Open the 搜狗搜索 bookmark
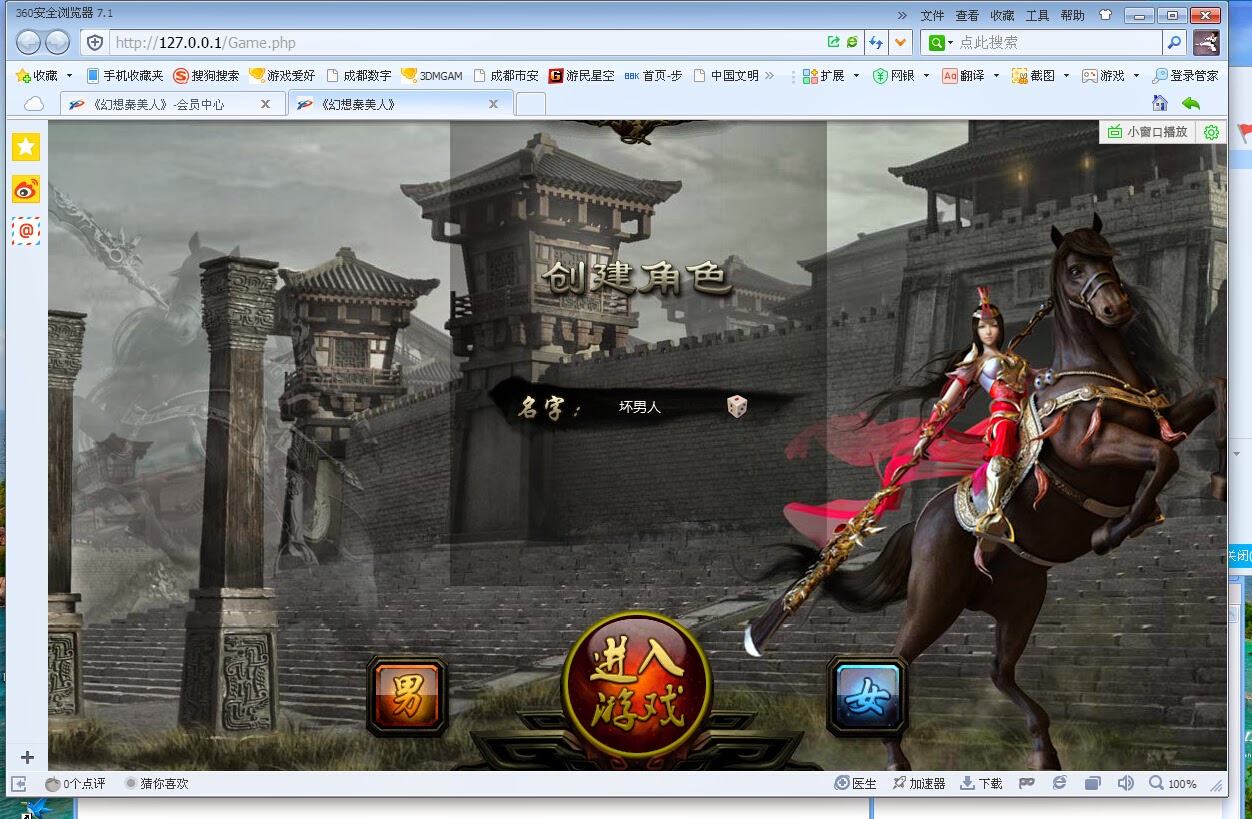 pos(206,75)
